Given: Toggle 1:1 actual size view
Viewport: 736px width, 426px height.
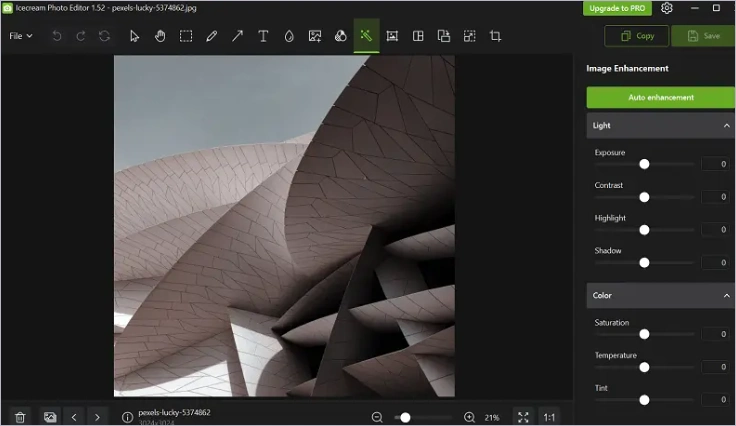Looking at the screenshot, I should pyautogui.click(x=549, y=416).
